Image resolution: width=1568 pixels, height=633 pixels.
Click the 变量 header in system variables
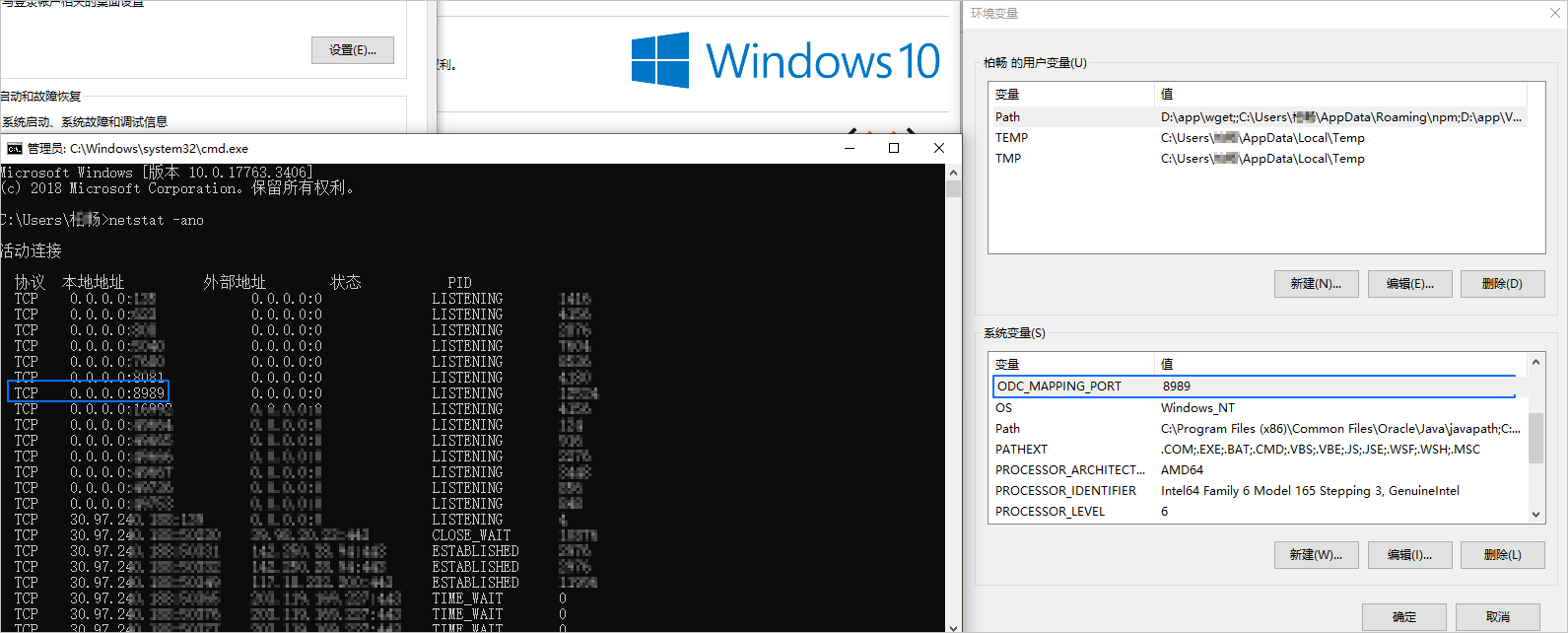tap(1071, 365)
